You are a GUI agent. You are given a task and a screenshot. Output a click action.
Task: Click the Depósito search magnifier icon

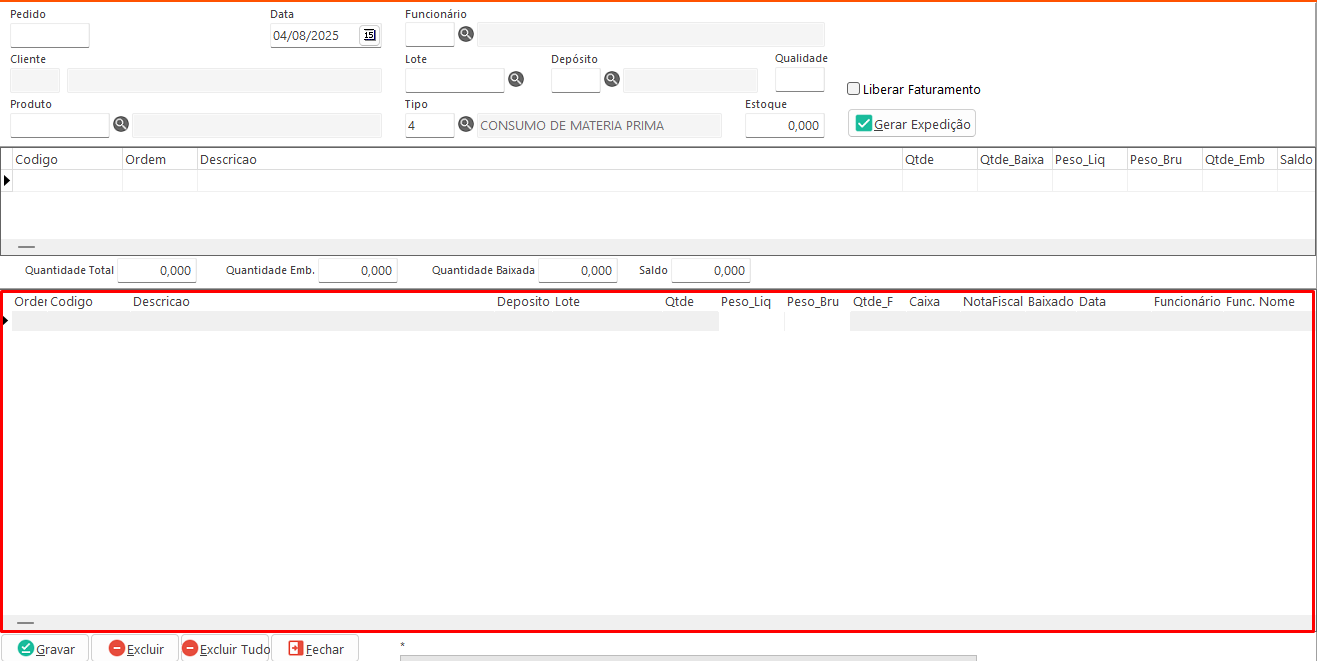[611, 80]
